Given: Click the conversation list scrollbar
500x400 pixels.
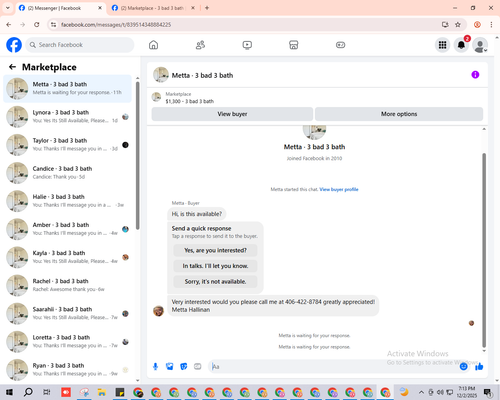Looking at the screenshot, I should coord(138,155).
